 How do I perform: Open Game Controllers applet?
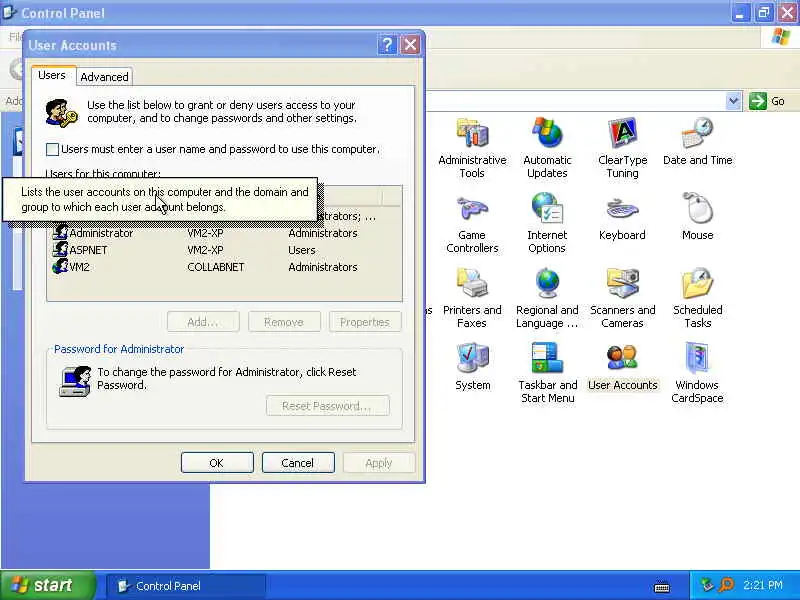pyautogui.click(x=472, y=223)
